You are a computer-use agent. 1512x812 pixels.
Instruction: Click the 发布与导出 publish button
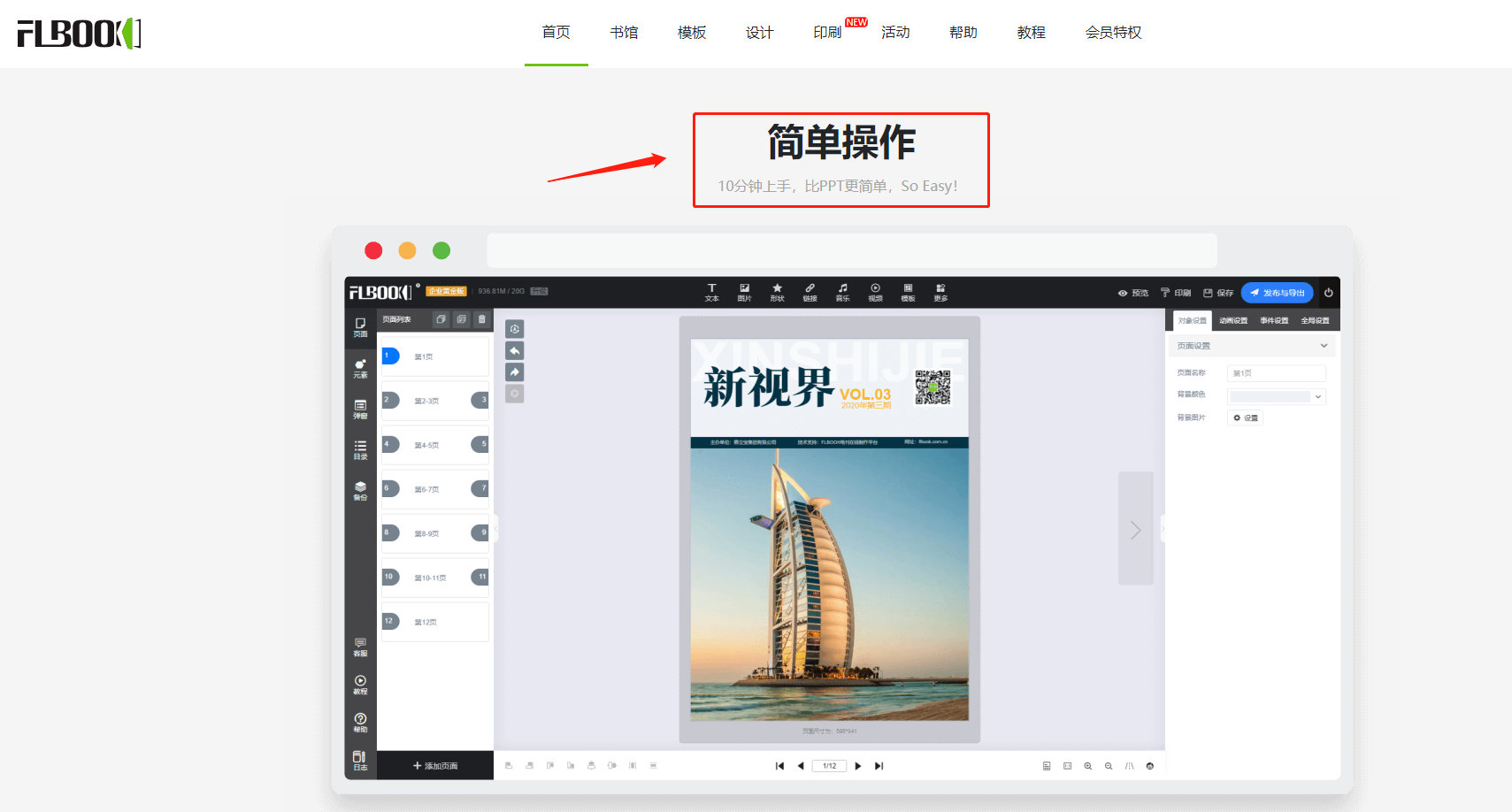pyautogui.click(x=1277, y=293)
